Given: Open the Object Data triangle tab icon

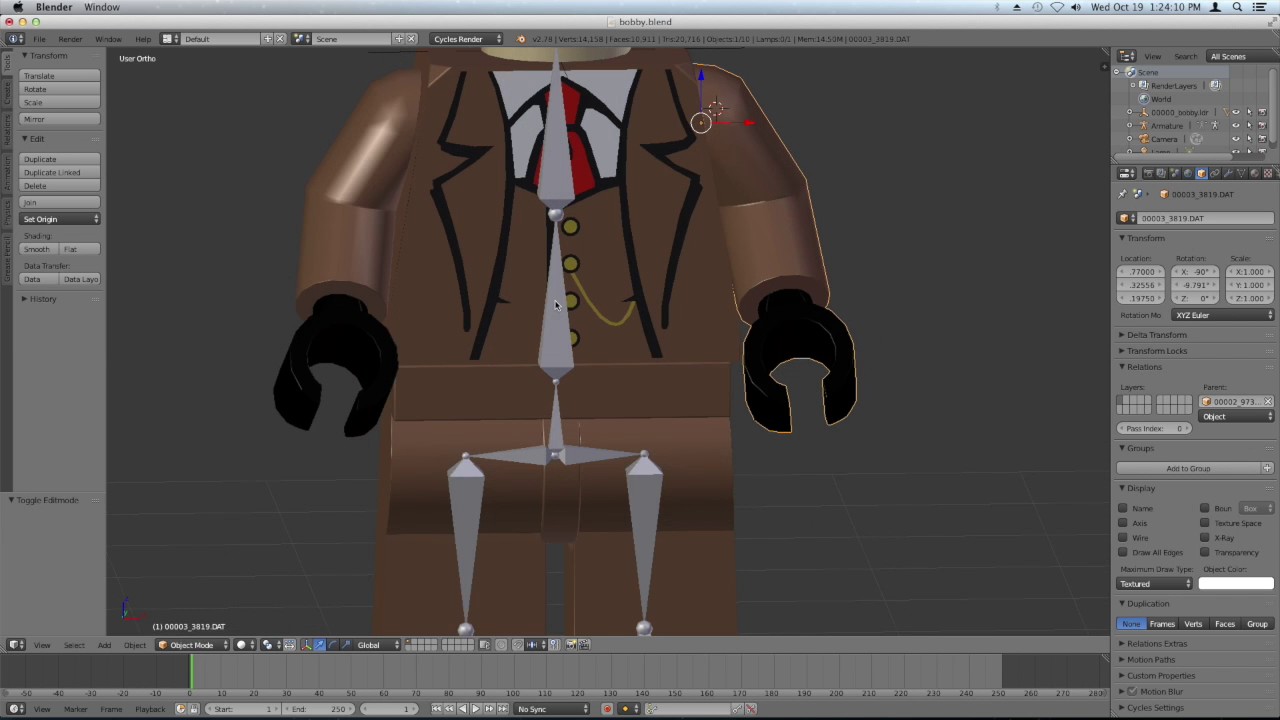Looking at the screenshot, I should click(1241, 173).
